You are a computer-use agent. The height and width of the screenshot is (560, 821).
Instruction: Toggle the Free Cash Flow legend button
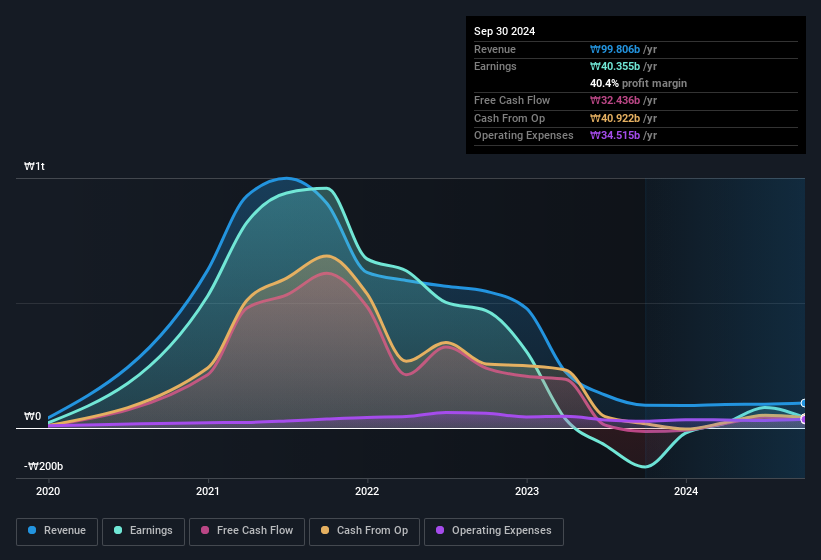click(x=247, y=531)
